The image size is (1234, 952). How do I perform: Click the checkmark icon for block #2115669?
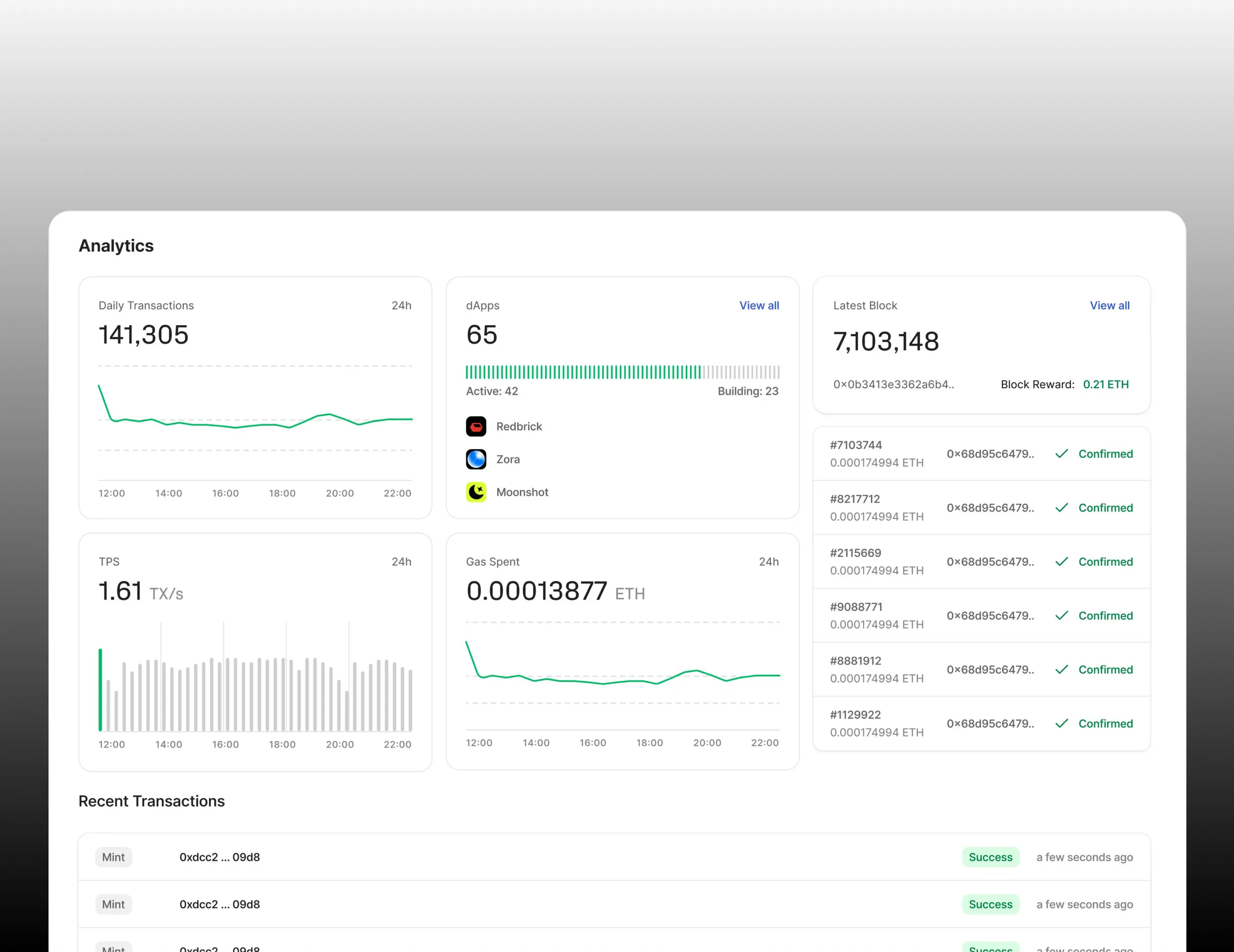pos(1061,562)
